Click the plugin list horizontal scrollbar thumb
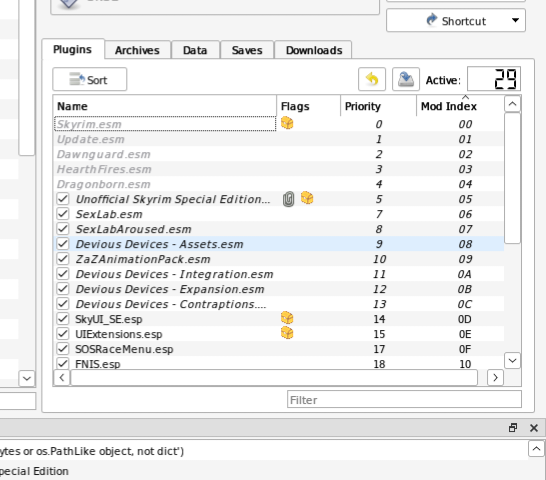Screen dimensions: 546x480 pos(274,378)
